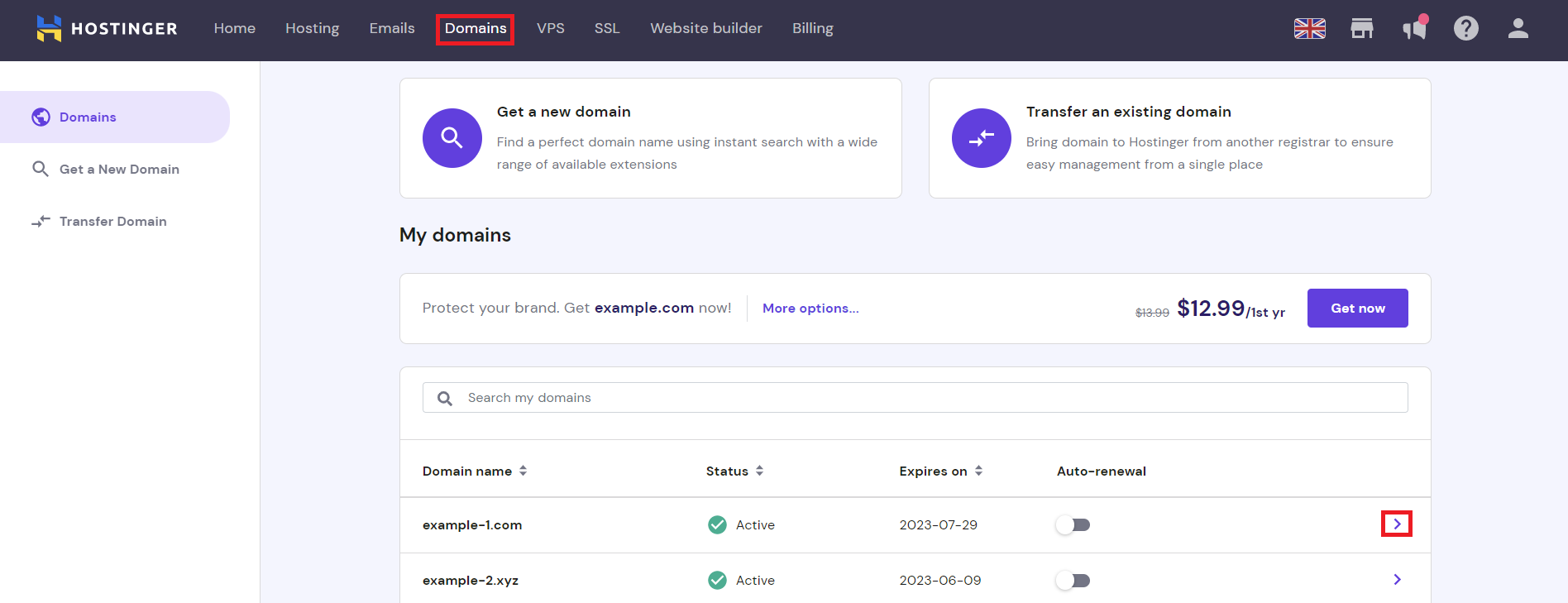Screen dimensions: 1568x603
Task: Click the example-2.xyz domain name
Action: (471, 580)
